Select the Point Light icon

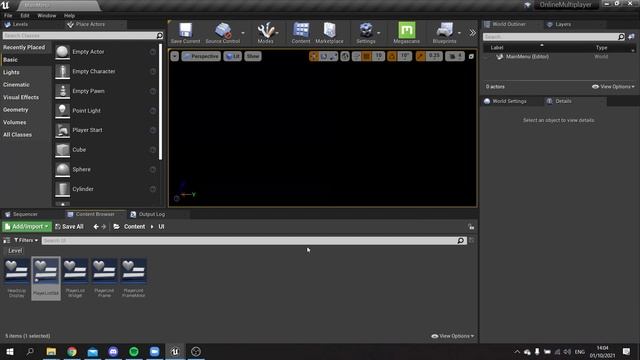tap(62, 111)
